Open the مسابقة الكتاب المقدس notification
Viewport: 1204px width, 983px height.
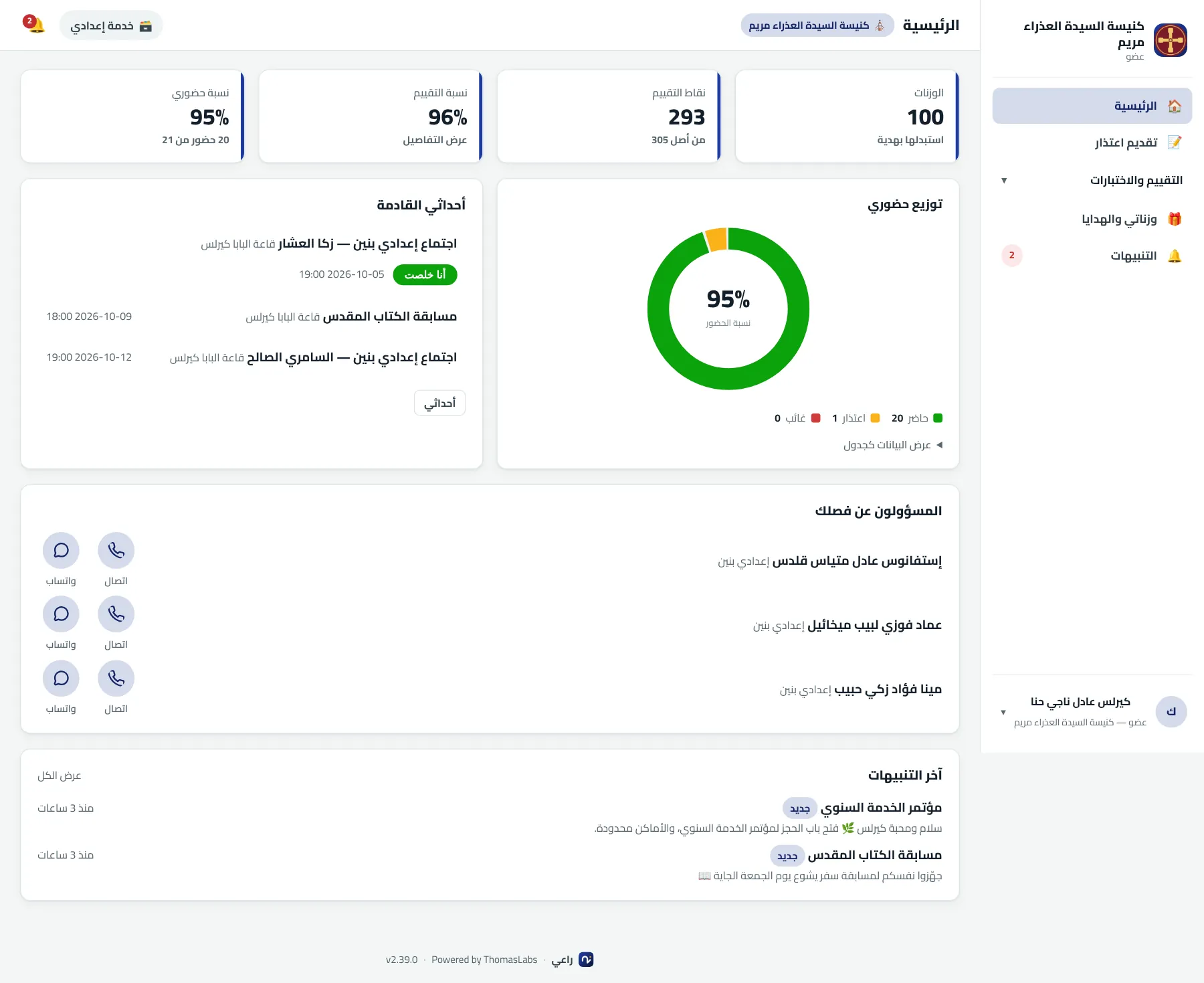click(x=490, y=865)
